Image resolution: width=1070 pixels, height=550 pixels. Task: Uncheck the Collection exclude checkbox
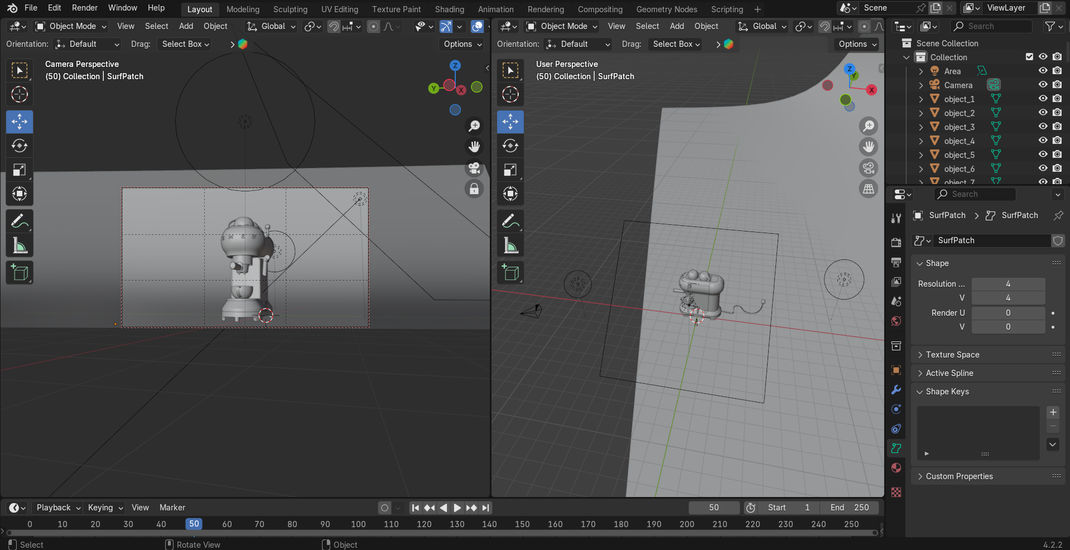click(x=1029, y=57)
